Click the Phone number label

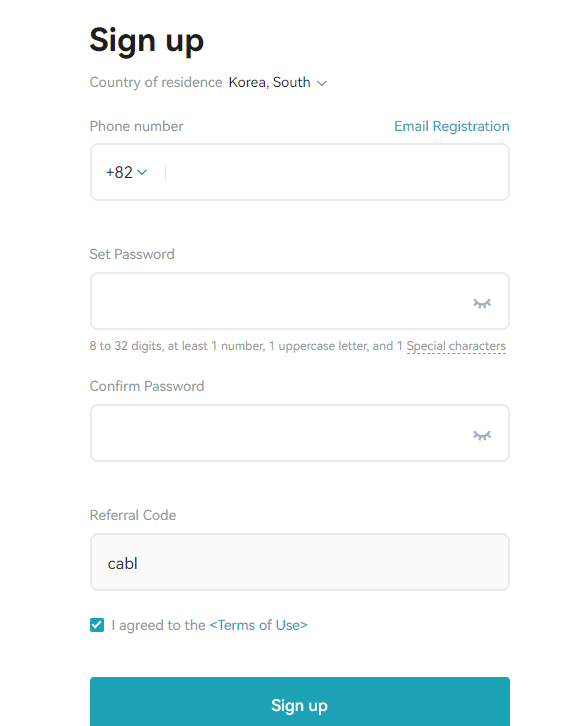[x=136, y=126]
